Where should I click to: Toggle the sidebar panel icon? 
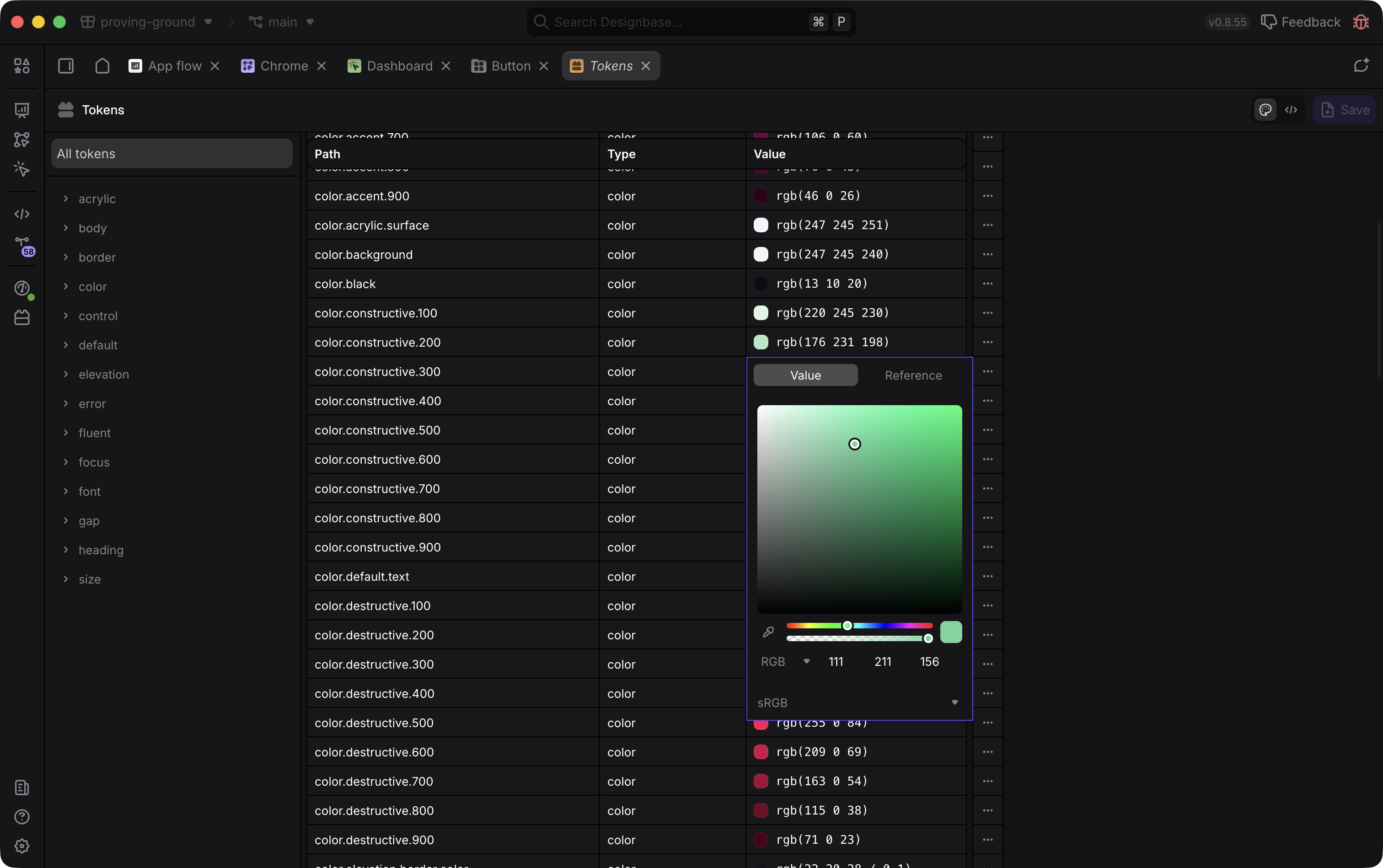coord(66,66)
